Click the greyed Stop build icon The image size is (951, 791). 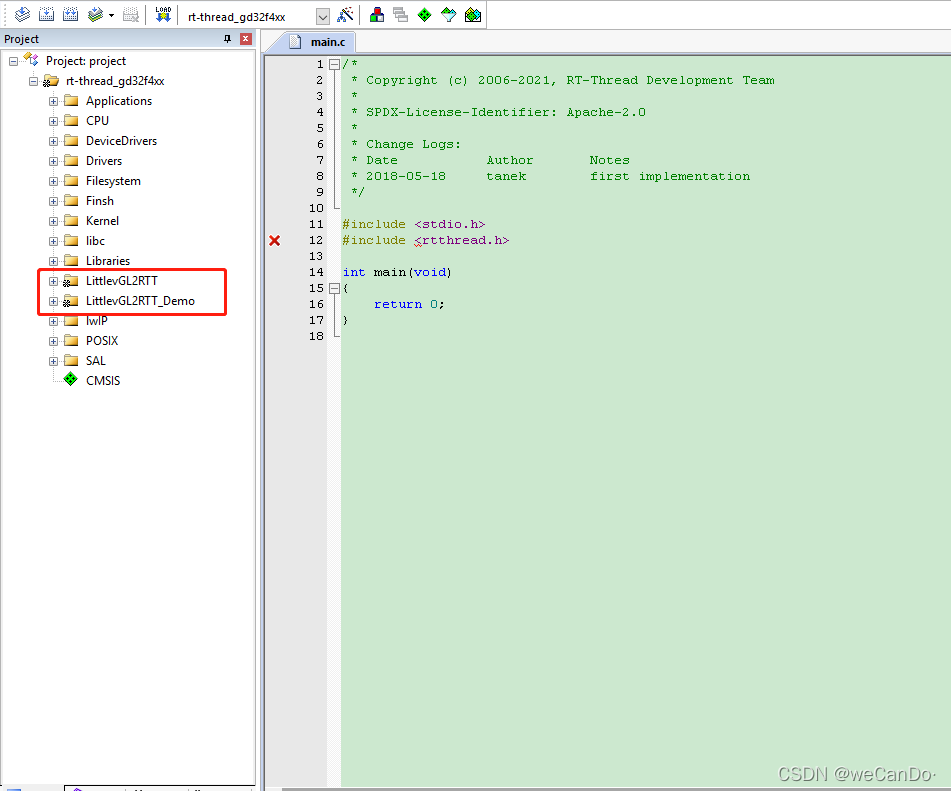coord(131,15)
